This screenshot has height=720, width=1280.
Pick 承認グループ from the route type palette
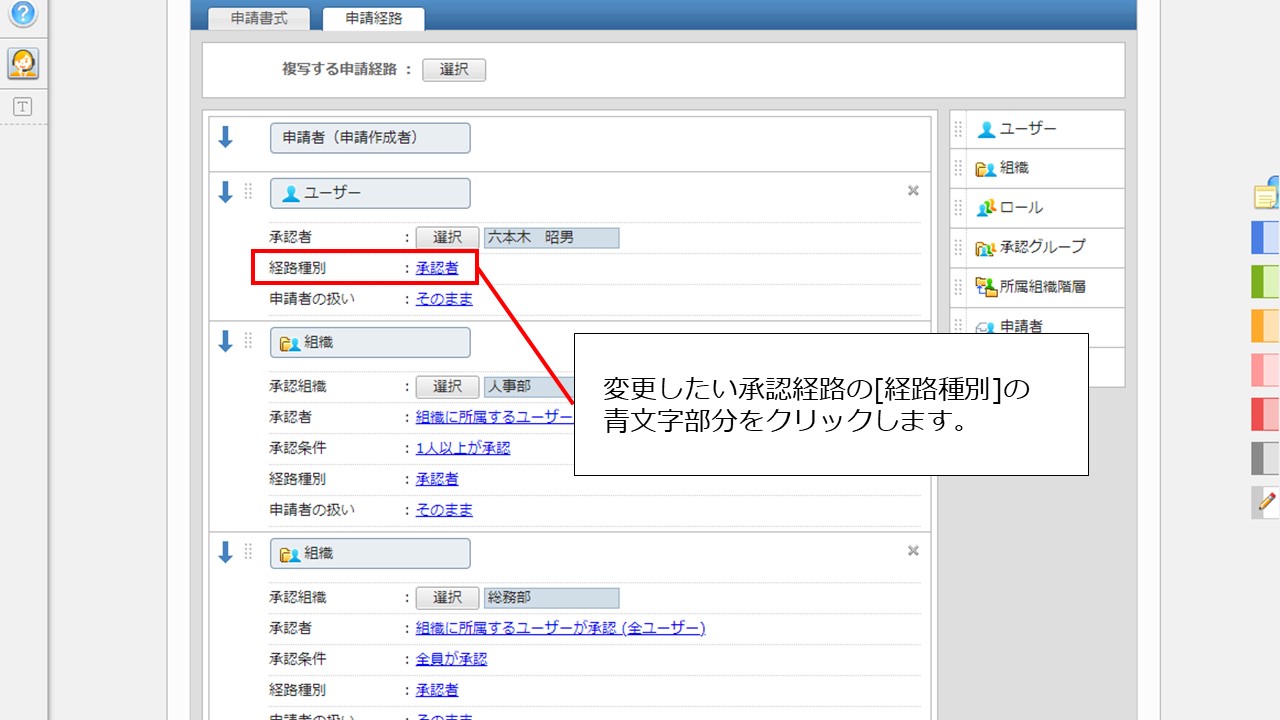click(x=1041, y=247)
